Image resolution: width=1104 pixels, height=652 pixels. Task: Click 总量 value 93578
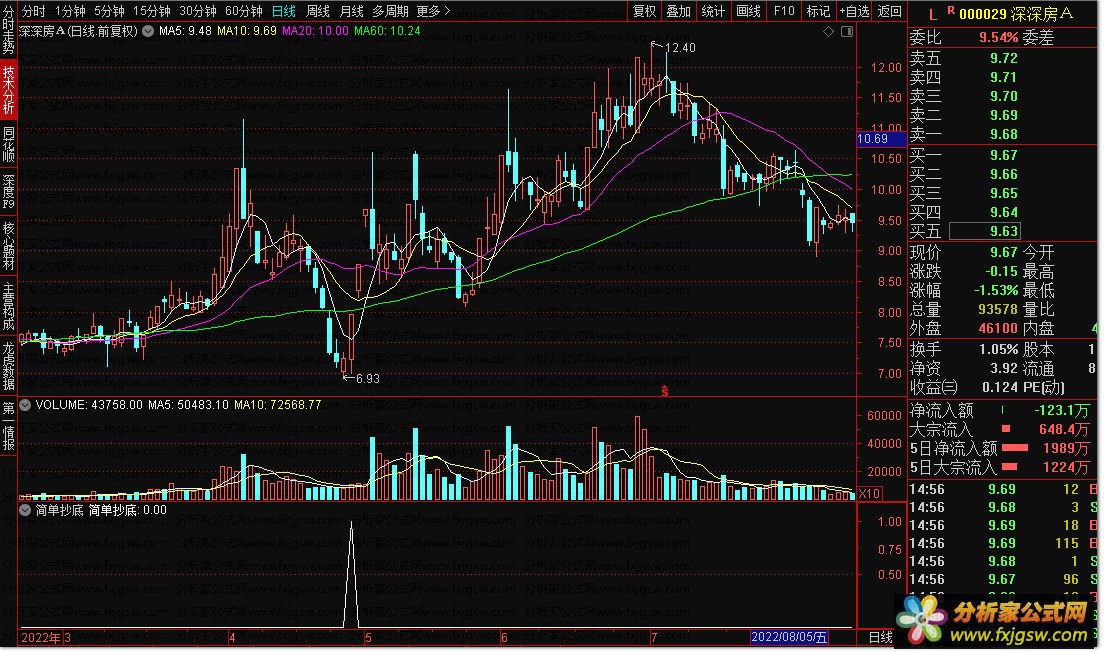pos(998,309)
